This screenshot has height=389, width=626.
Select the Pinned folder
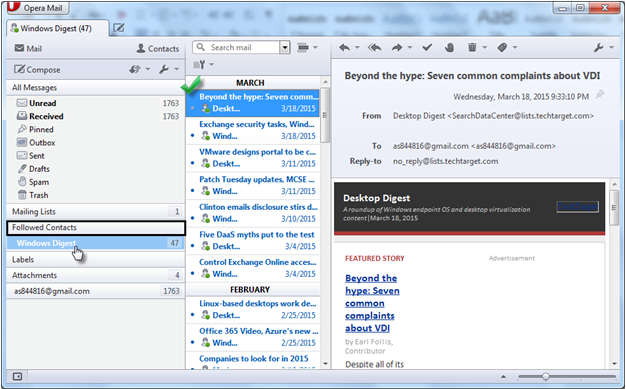point(96,129)
